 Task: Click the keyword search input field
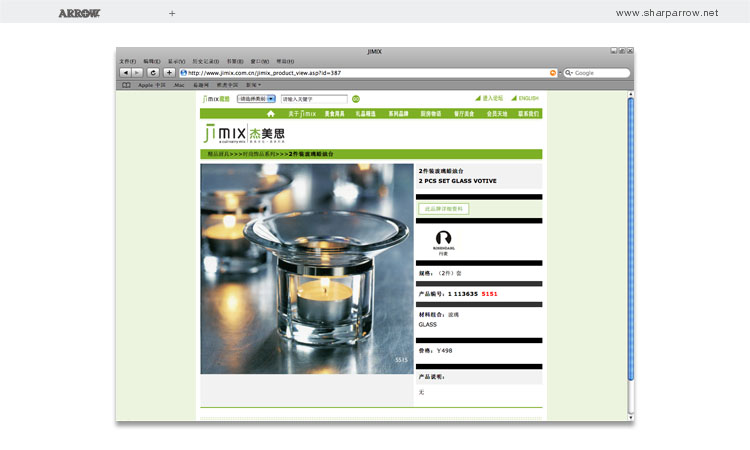tap(314, 99)
